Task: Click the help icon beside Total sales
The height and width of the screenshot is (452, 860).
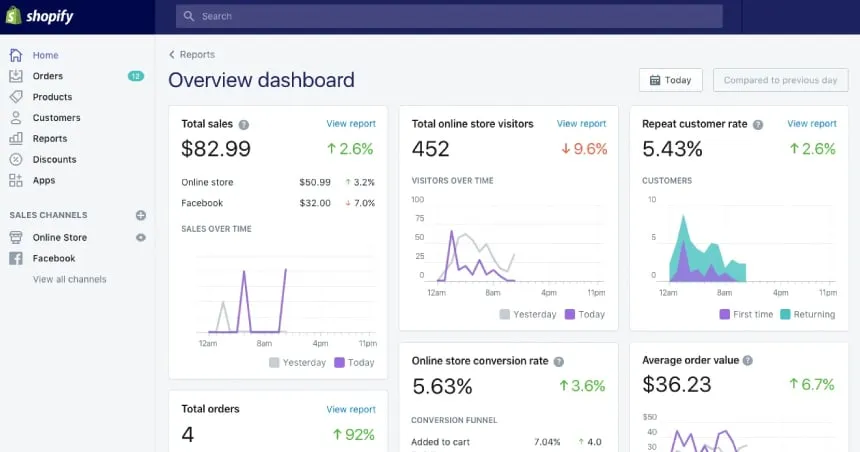Action: coord(244,125)
